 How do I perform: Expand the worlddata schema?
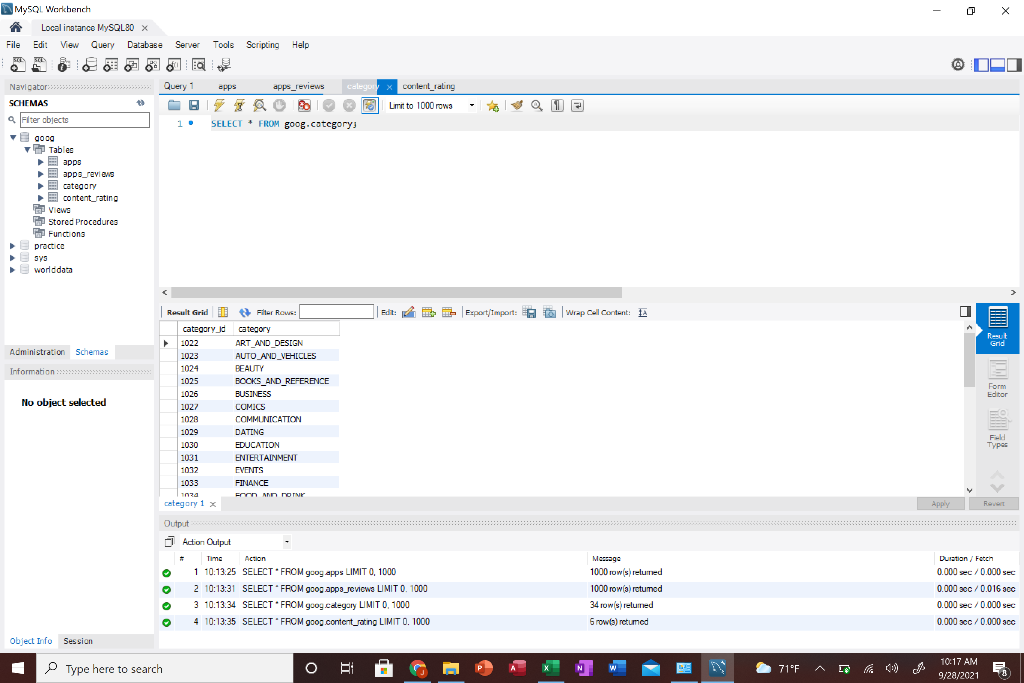[12, 269]
